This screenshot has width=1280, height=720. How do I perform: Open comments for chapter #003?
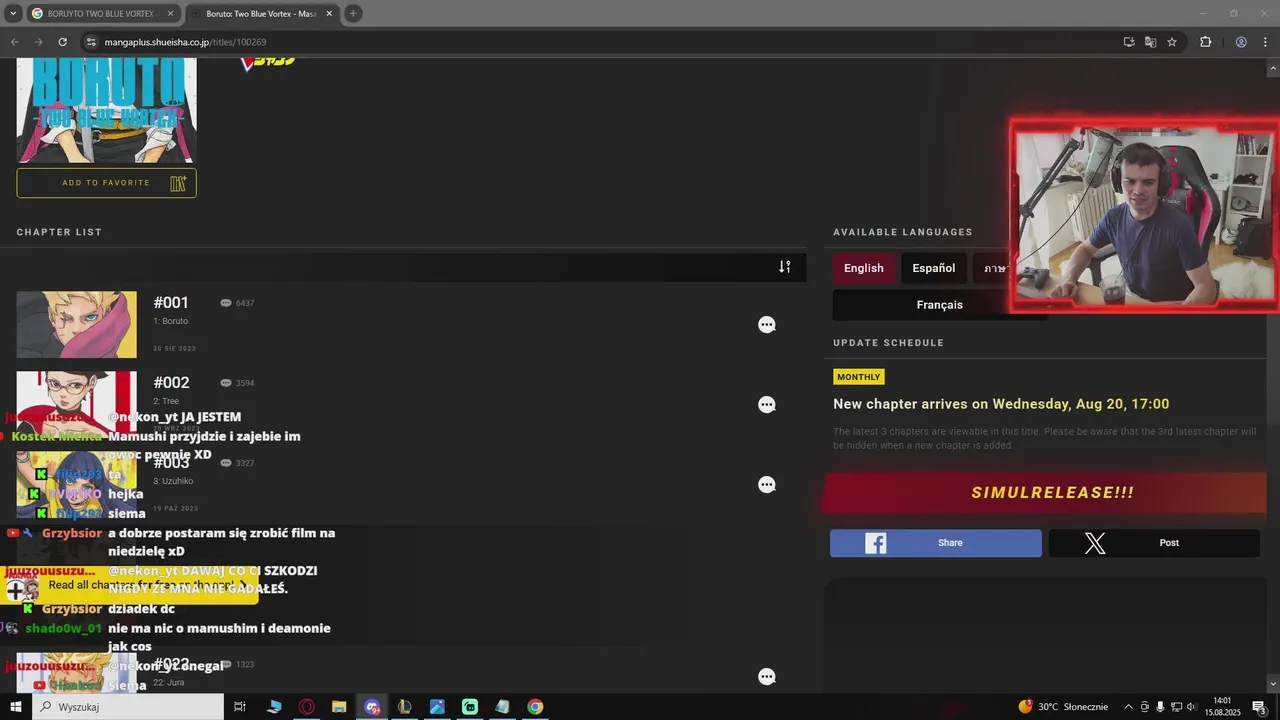767,485
